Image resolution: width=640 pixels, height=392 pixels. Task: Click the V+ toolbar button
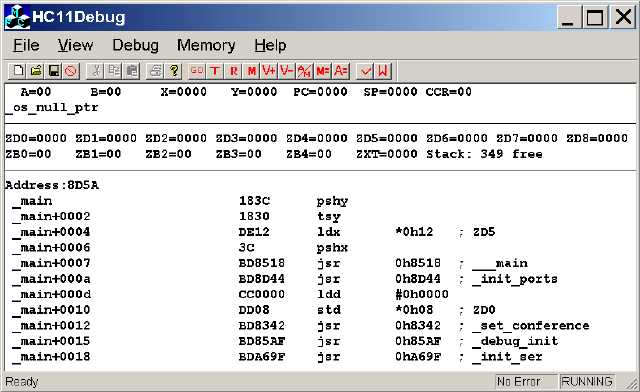tap(269, 71)
